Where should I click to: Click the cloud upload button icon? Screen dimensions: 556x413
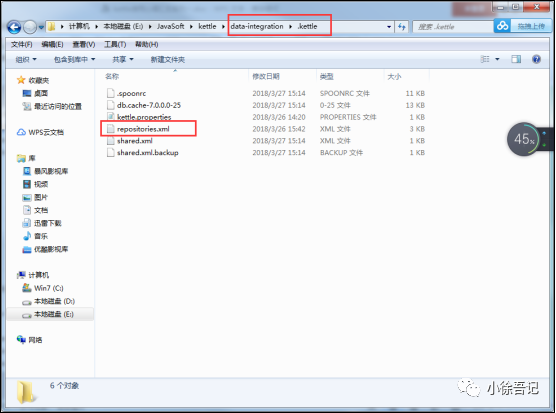point(502,26)
